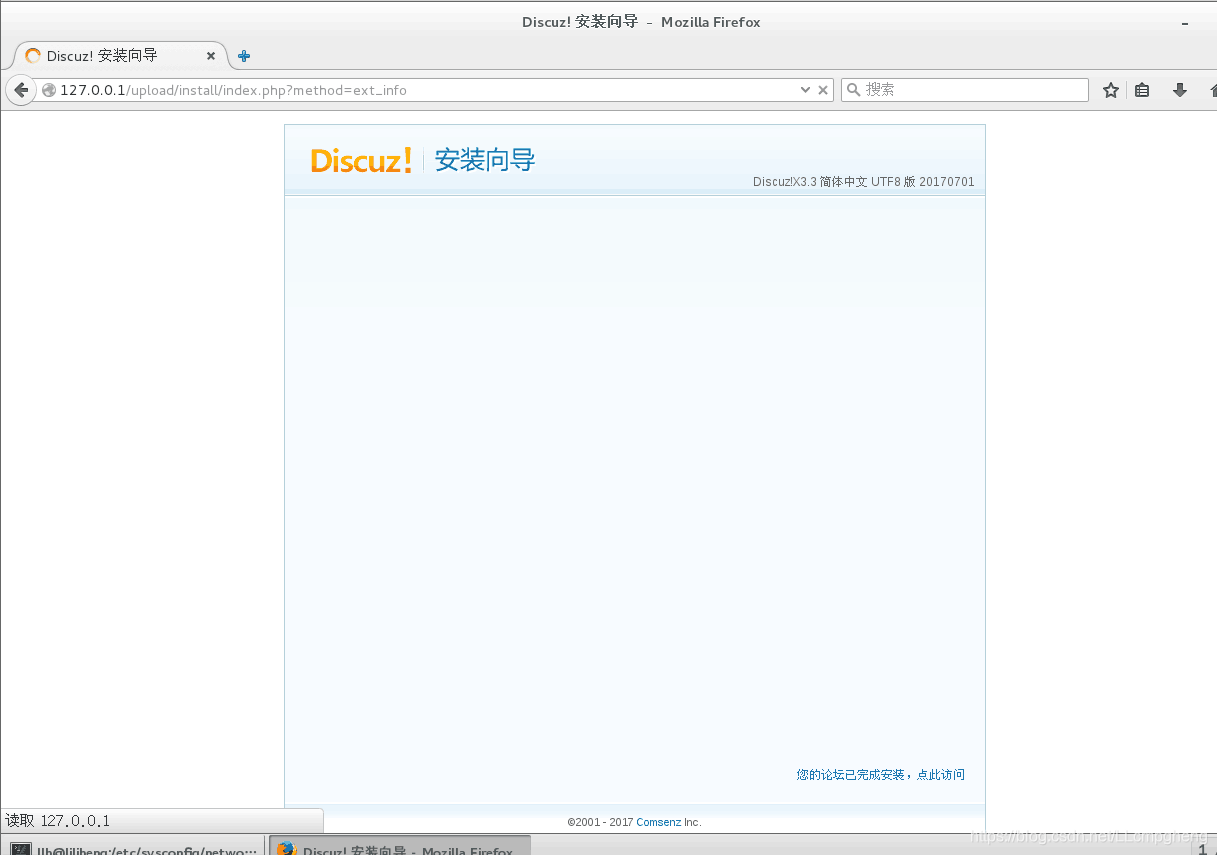
Task: Click the 安装向导 heading text
Action: pyautogui.click(x=485, y=160)
